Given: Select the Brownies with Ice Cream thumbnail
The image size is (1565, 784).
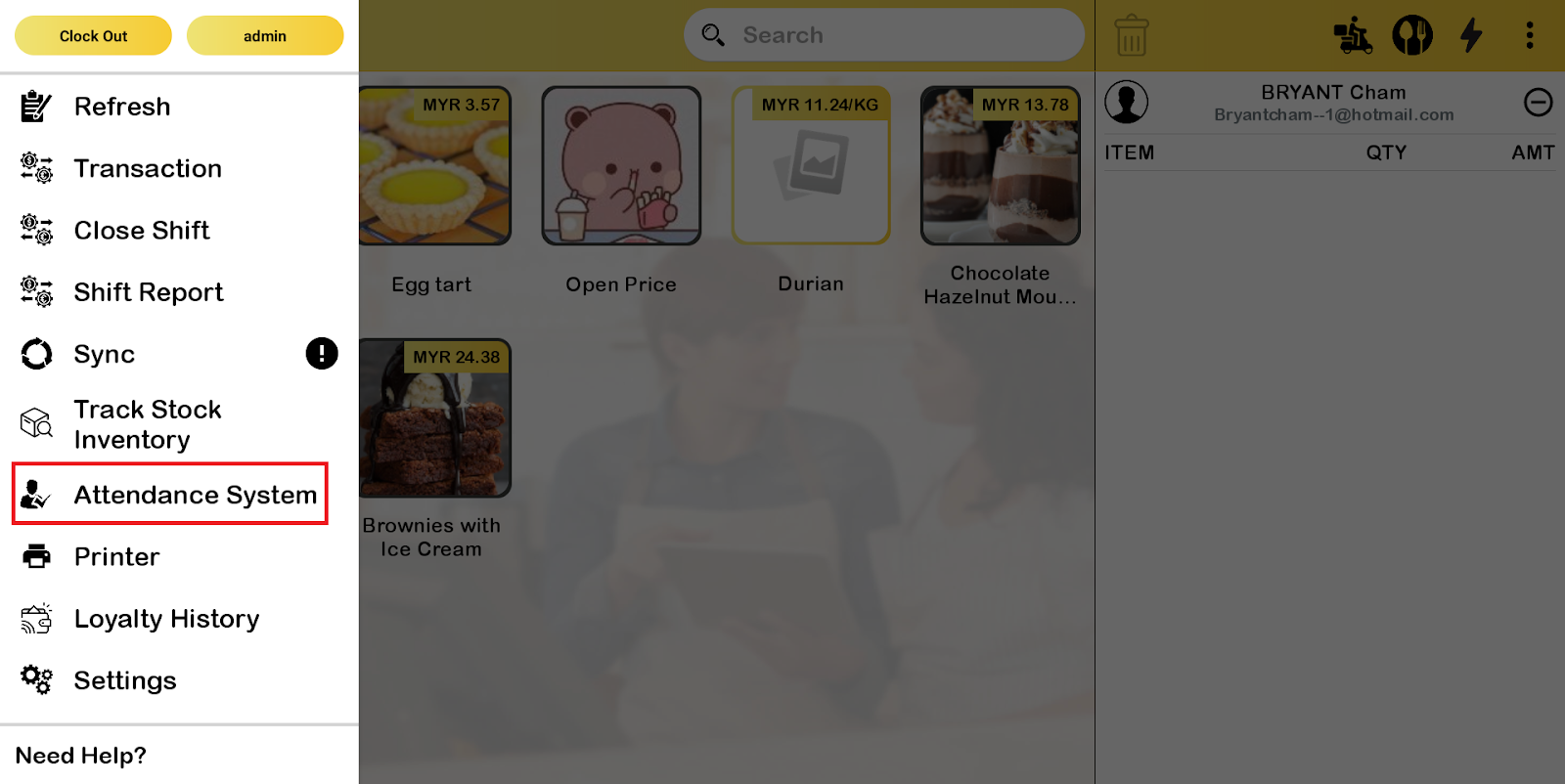Looking at the screenshot, I should pyautogui.click(x=434, y=418).
